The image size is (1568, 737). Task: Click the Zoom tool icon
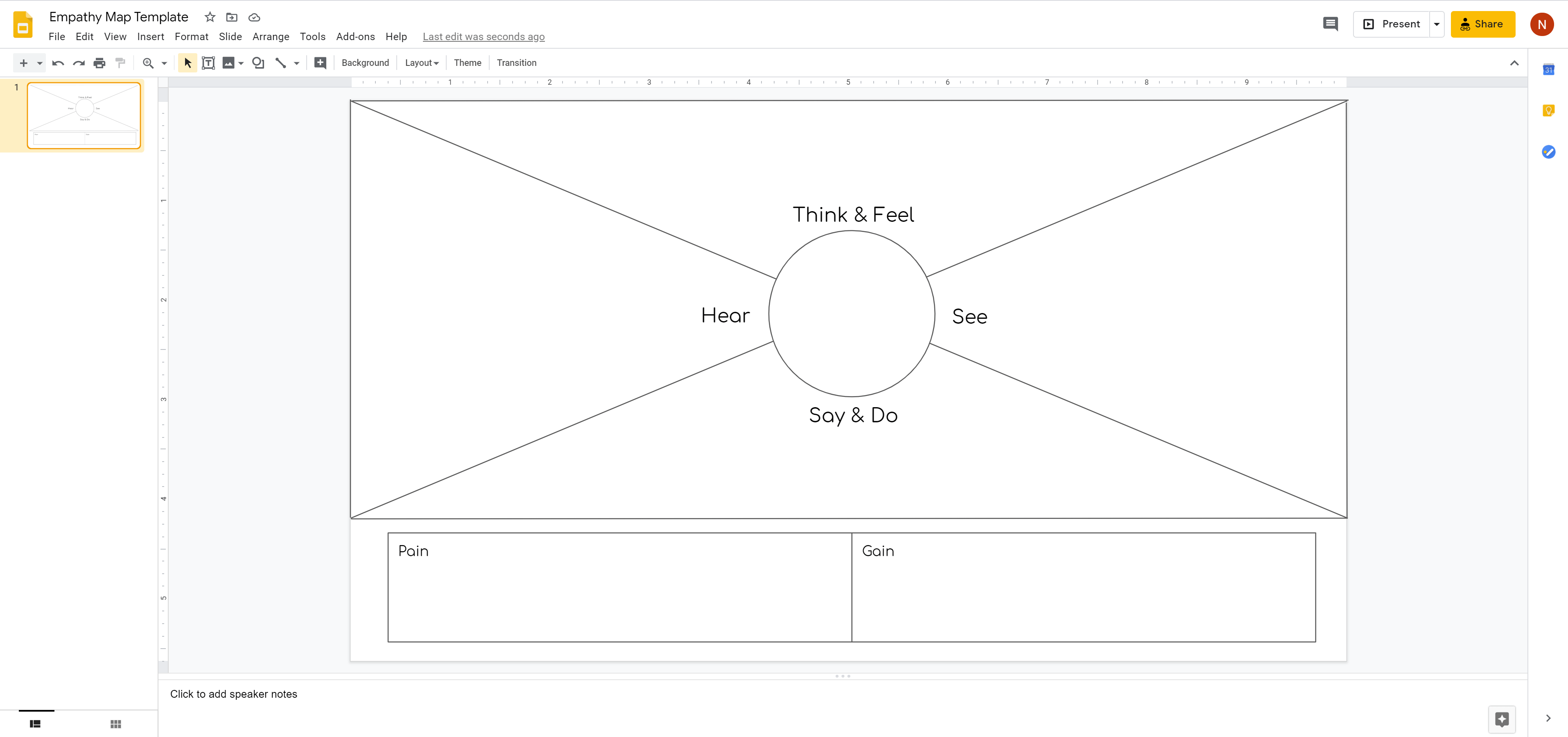[x=148, y=63]
